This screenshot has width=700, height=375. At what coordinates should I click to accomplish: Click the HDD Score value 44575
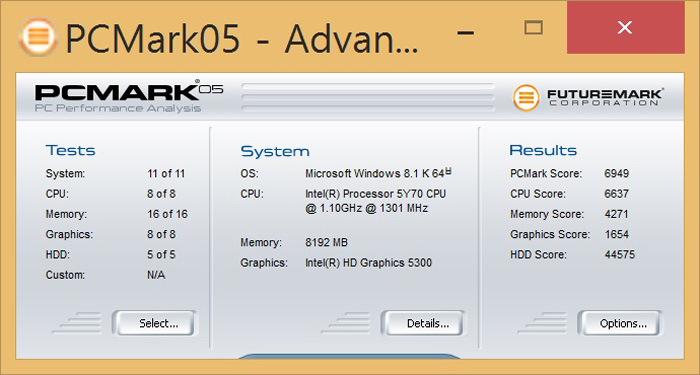pyautogui.click(x=620, y=255)
